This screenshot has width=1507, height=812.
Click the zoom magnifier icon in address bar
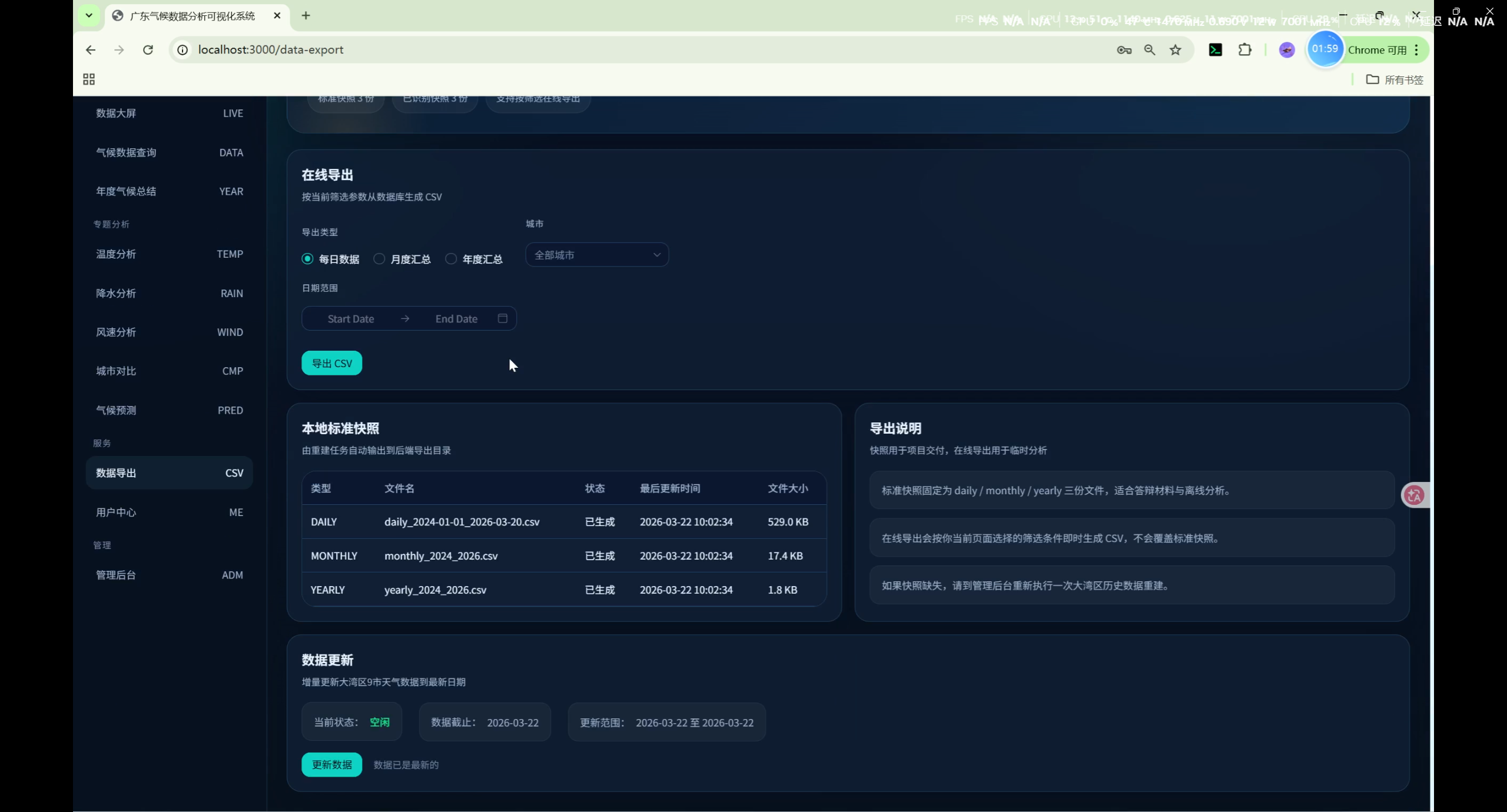click(x=1149, y=50)
